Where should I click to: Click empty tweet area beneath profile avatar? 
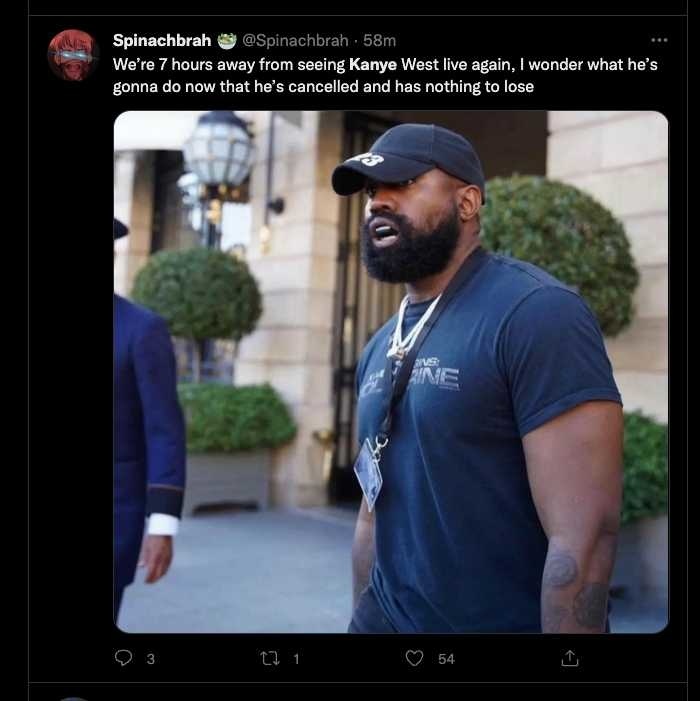coord(72,358)
